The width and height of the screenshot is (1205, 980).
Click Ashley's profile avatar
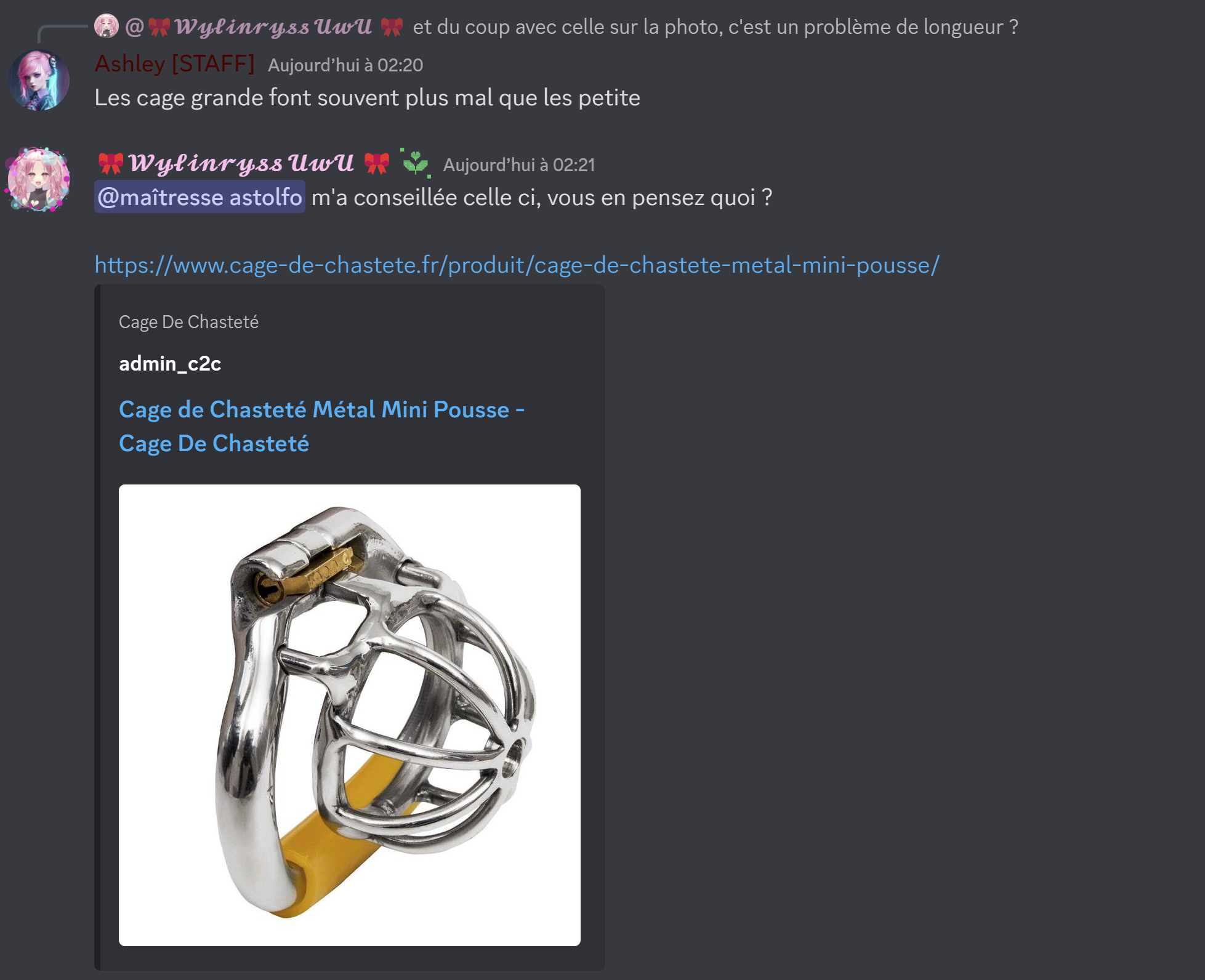[38, 80]
